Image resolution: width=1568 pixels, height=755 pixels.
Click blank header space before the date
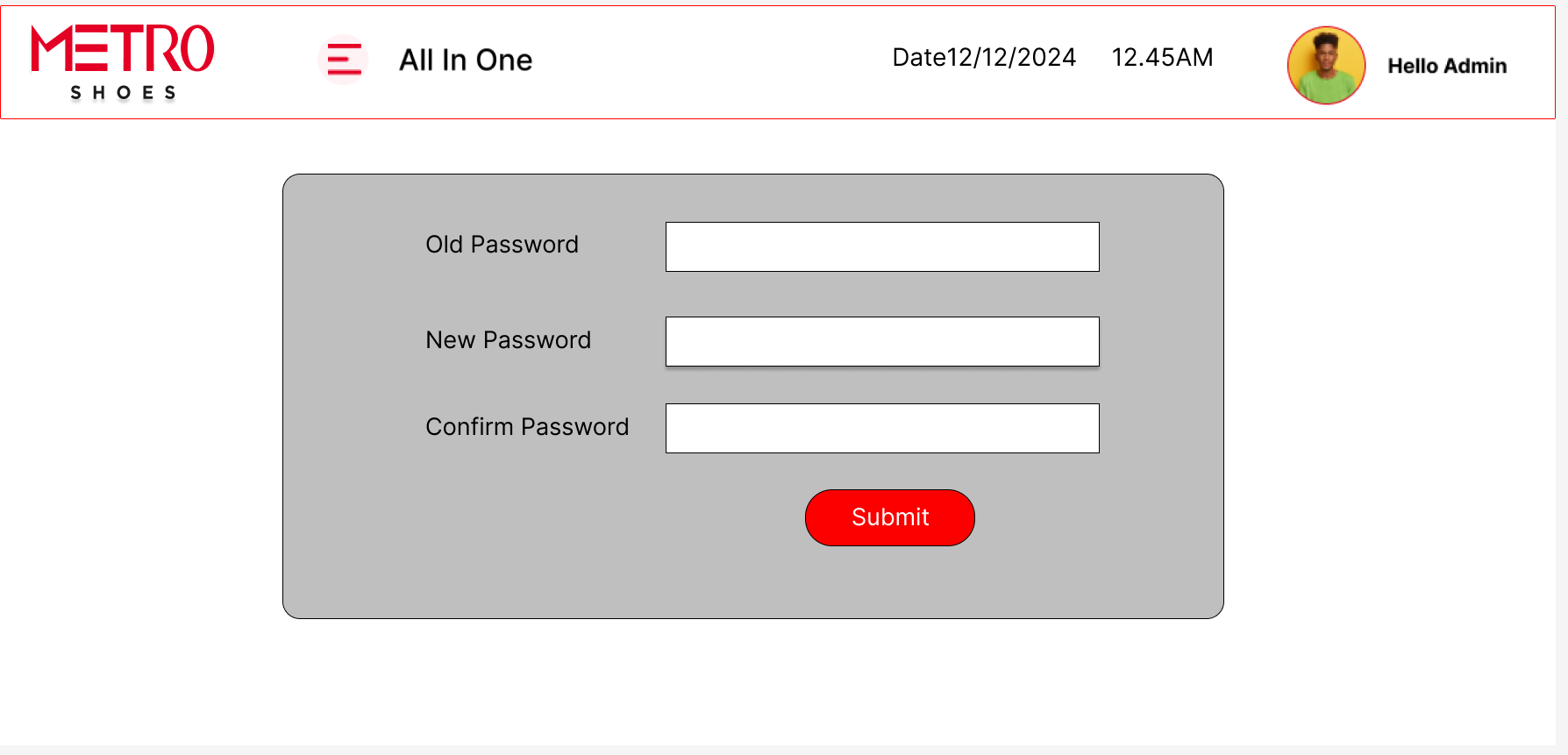click(x=710, y=60)
